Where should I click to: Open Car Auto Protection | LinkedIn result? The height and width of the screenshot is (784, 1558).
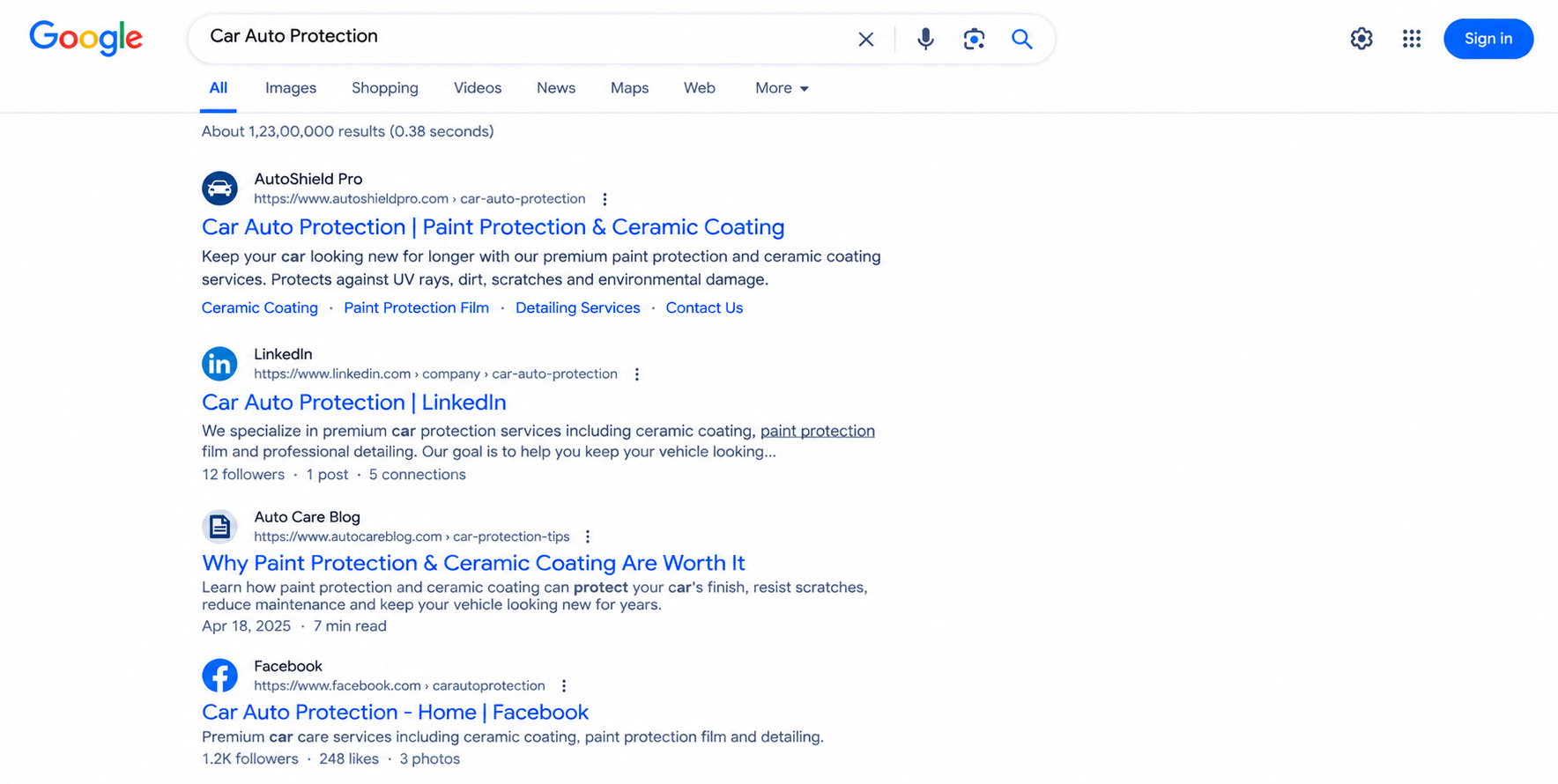354,403
